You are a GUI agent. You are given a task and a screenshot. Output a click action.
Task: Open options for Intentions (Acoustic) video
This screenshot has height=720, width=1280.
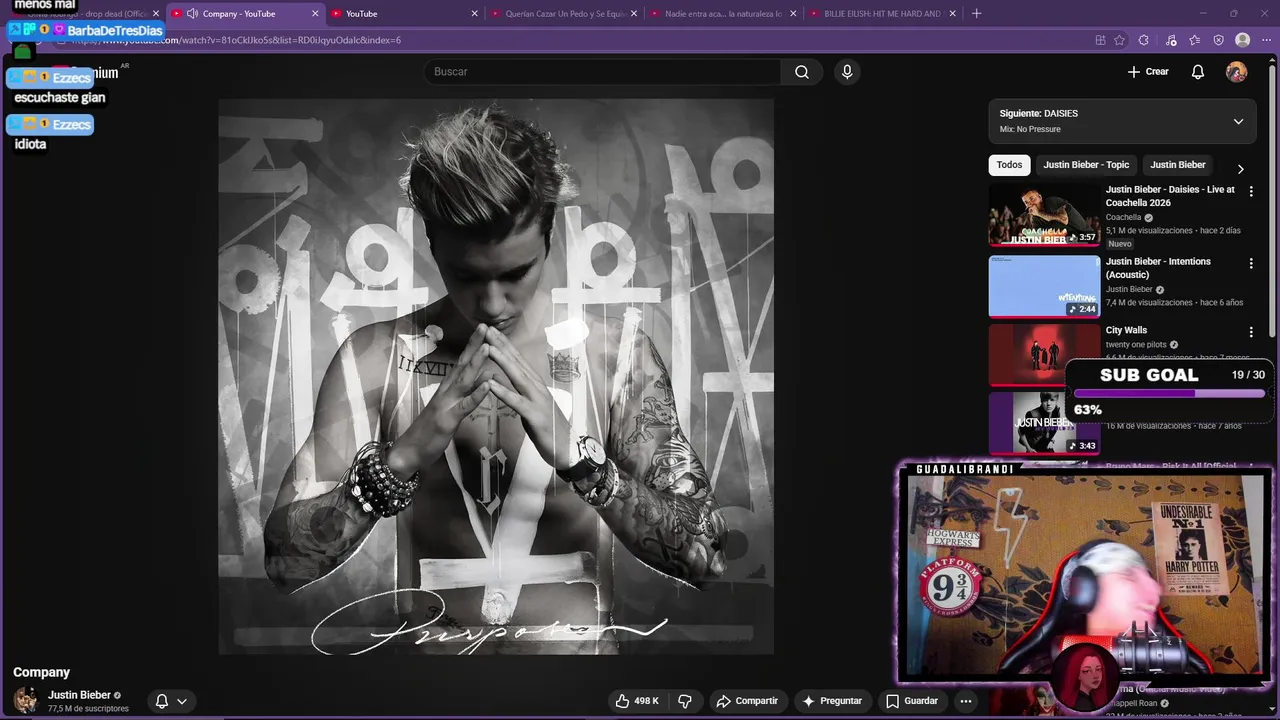pos(1250,263)
